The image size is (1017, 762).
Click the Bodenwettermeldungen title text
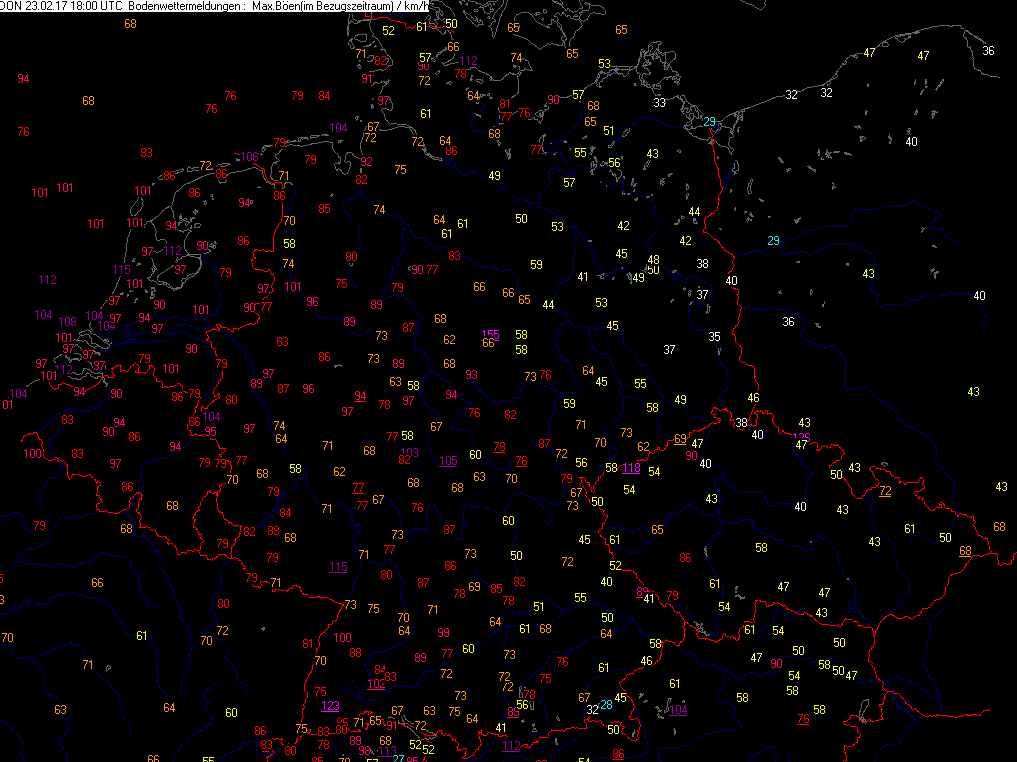[x=185, y=6]
